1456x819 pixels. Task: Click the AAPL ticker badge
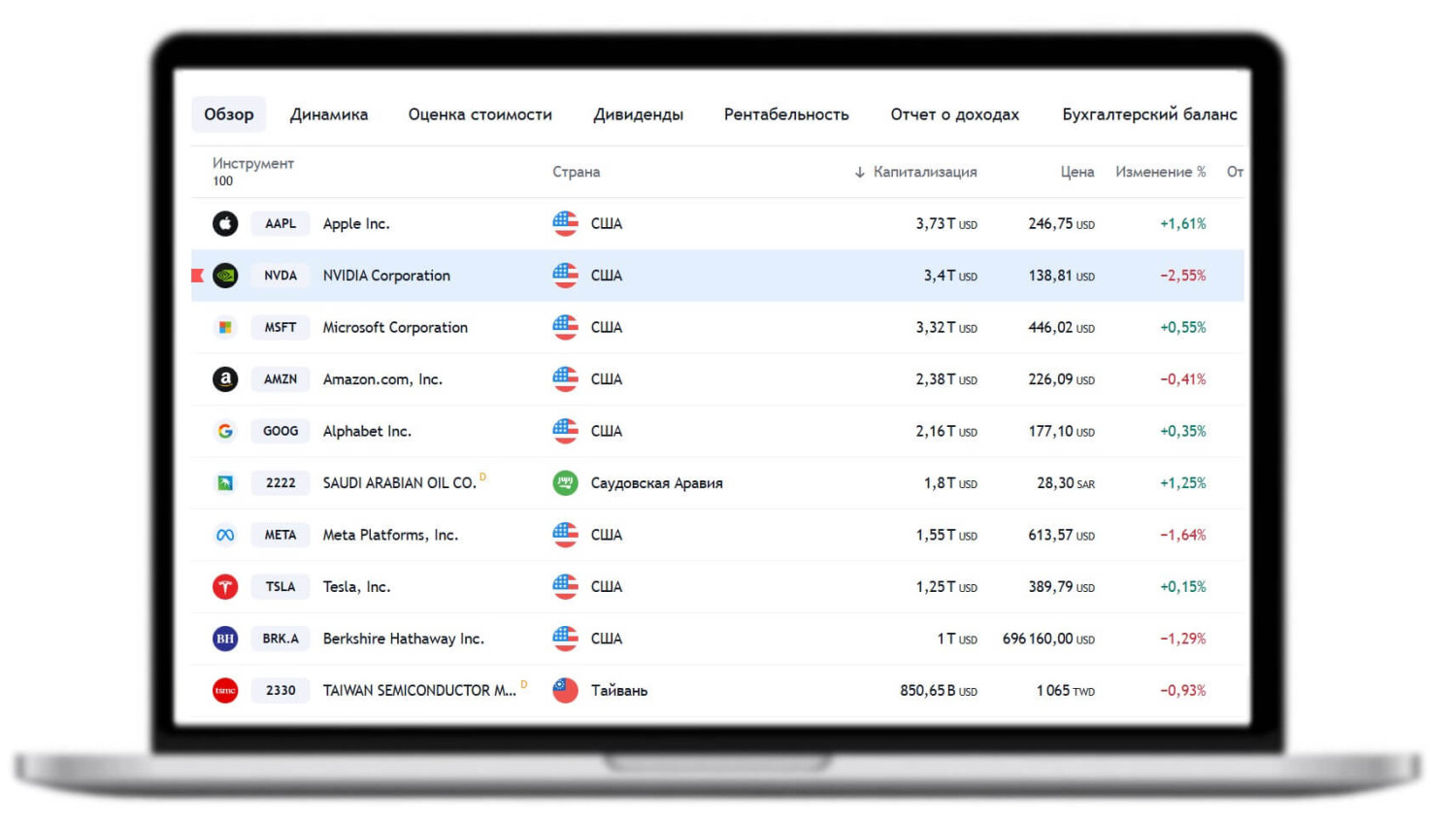pos(281,224)
